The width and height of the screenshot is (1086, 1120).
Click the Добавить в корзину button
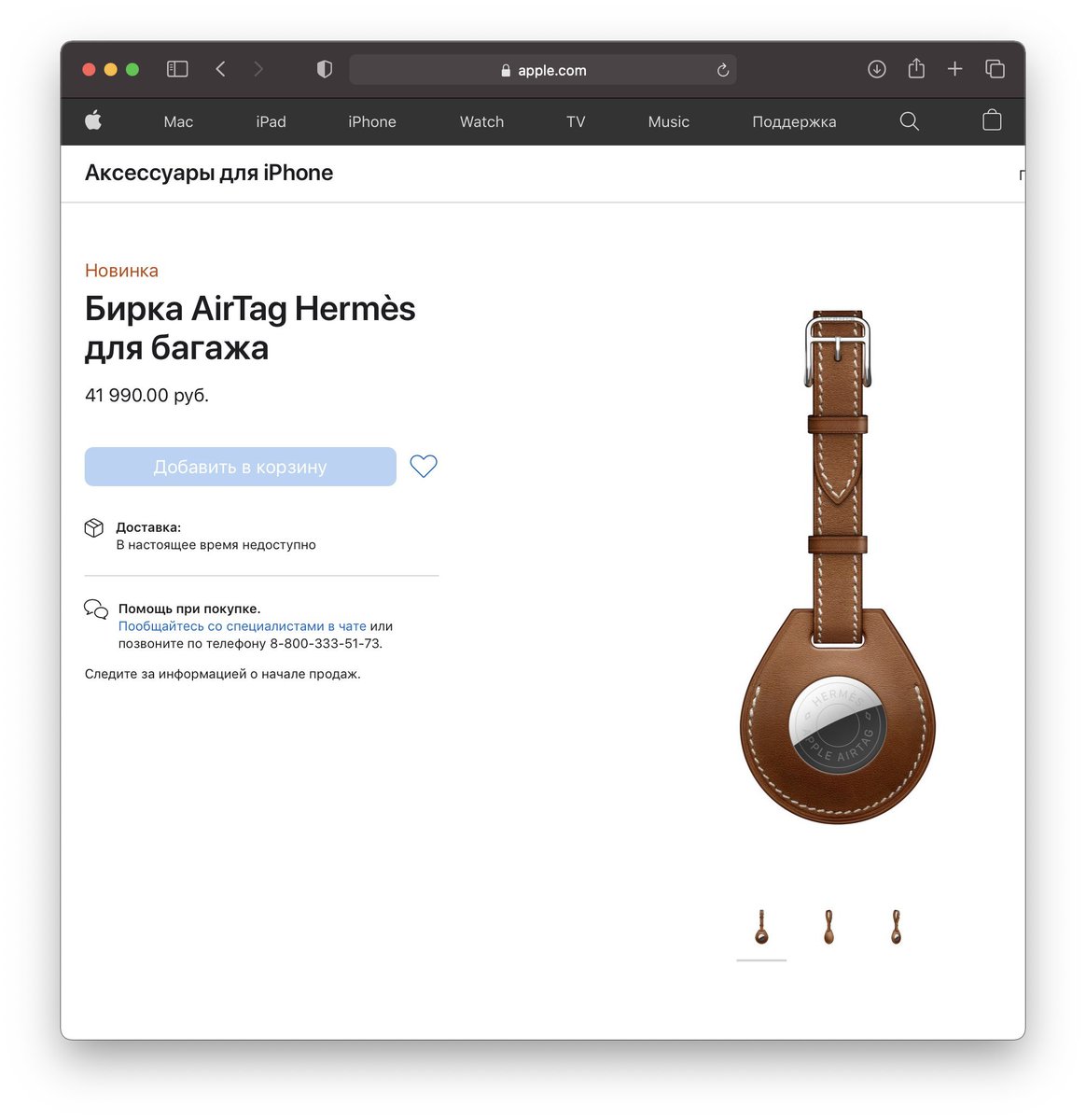[241, 467]
